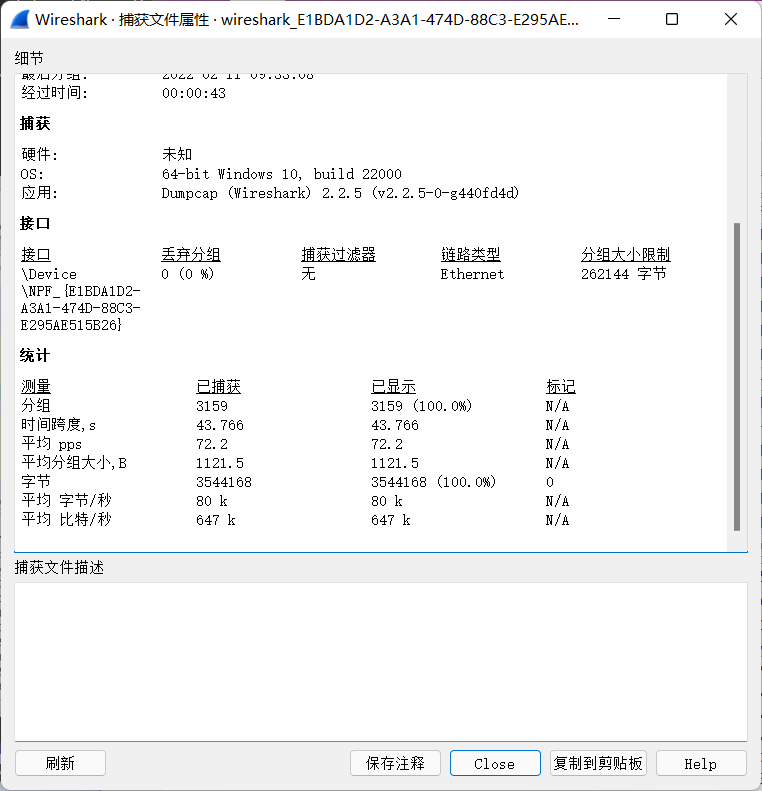Click the dropped packets value 0 (0 %)
Viewport: 762px width, 791px height.
pyautogui.click(x=188, y=274)
